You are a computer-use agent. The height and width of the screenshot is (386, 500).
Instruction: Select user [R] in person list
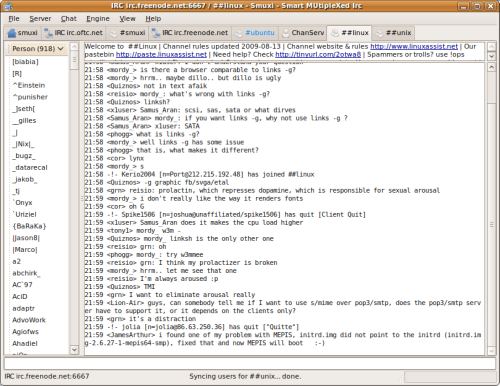(17, 73)
